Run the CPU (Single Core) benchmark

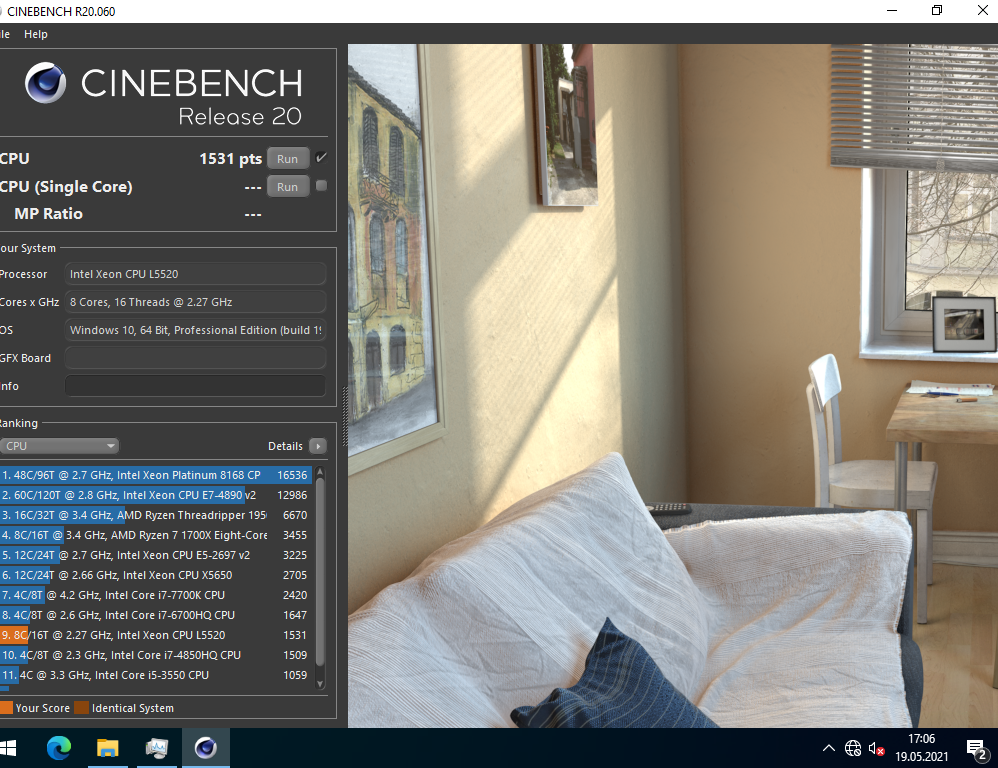288,186
